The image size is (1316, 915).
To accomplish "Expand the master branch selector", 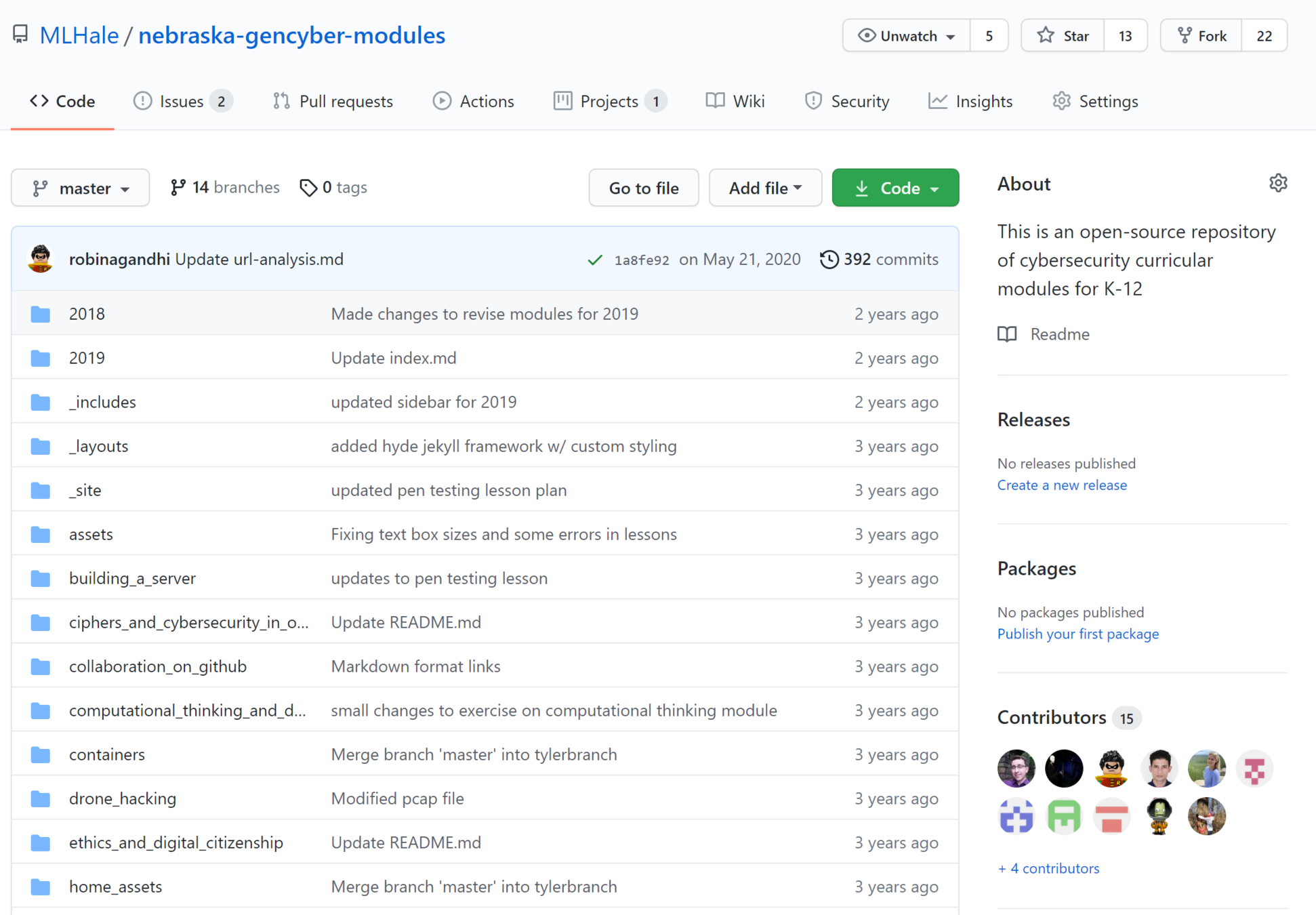I will click(80, 188).
